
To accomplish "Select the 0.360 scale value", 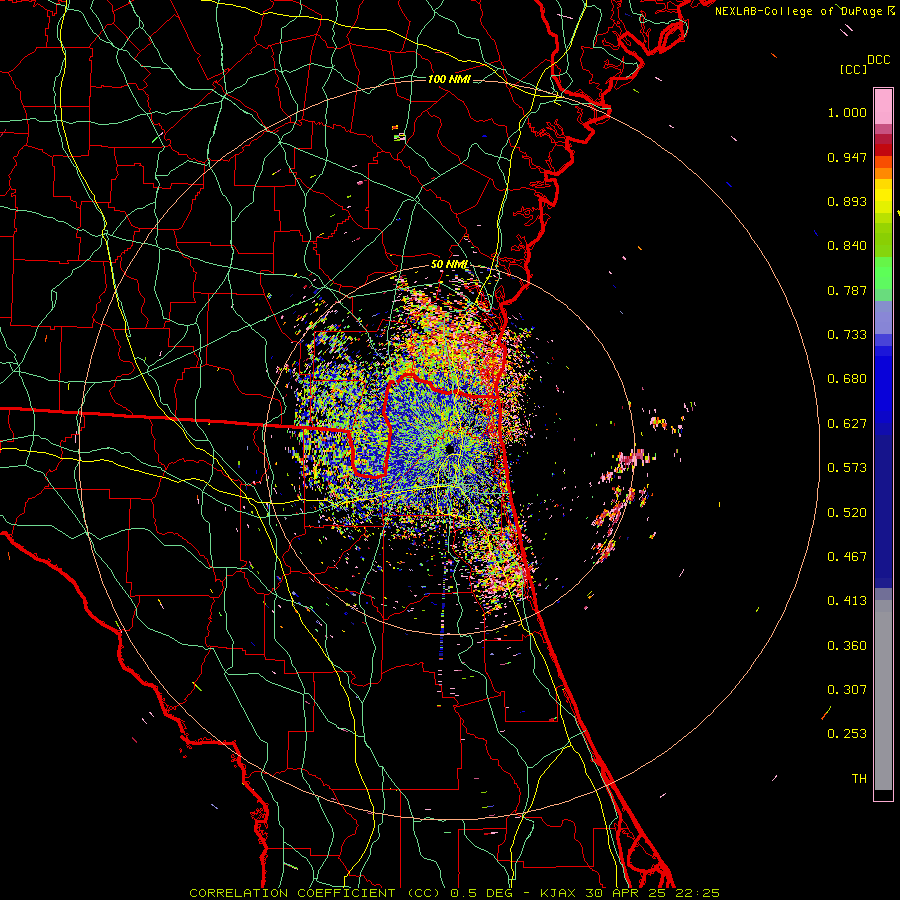I will (x=847, y=646).
